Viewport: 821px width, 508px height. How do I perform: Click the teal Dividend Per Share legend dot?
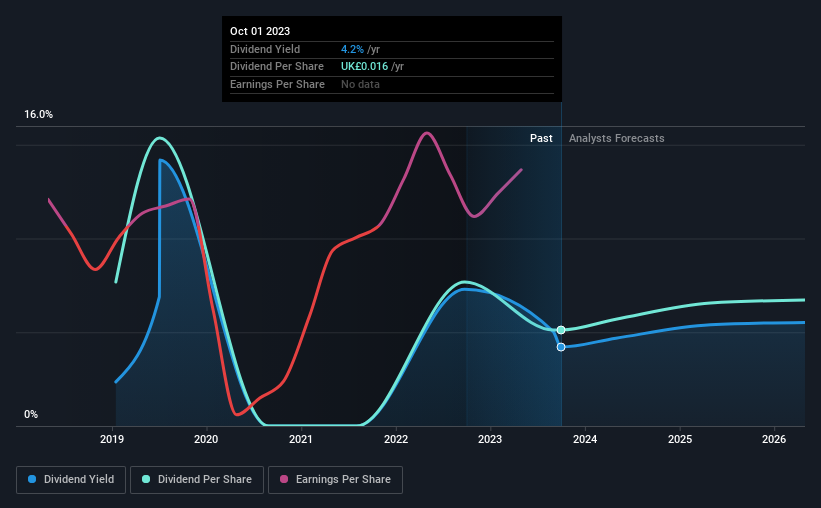(x=146, y=479)
